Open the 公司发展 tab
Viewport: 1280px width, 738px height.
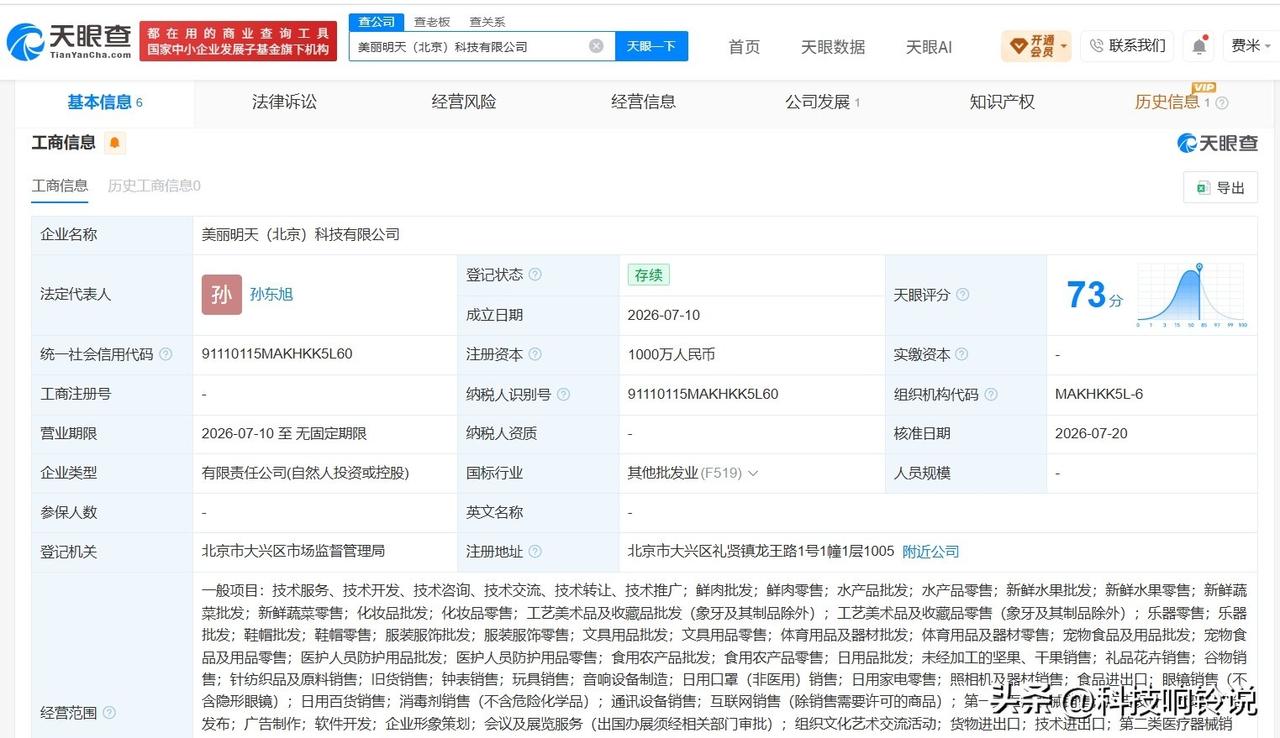click(823, 102)
